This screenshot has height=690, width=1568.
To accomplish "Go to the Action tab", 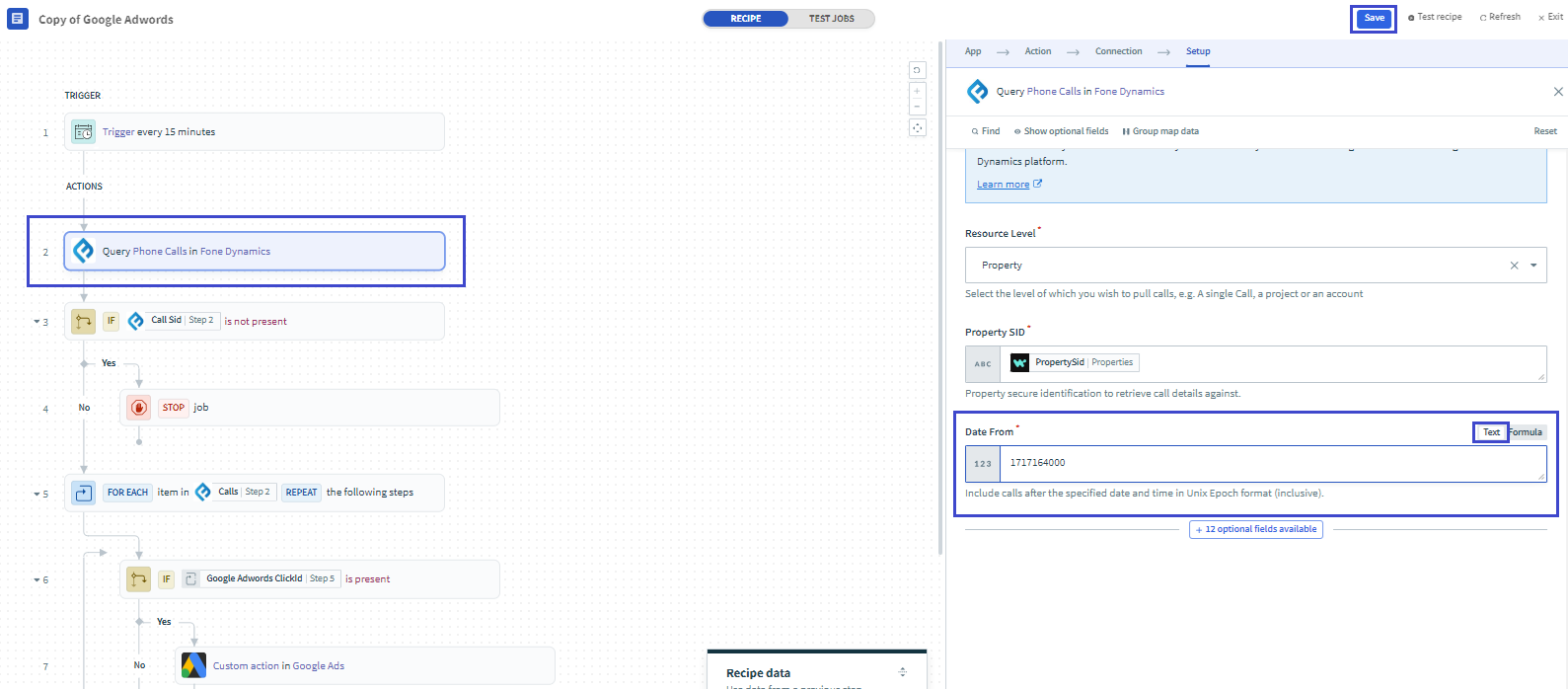I will (x=1038, y=51).
